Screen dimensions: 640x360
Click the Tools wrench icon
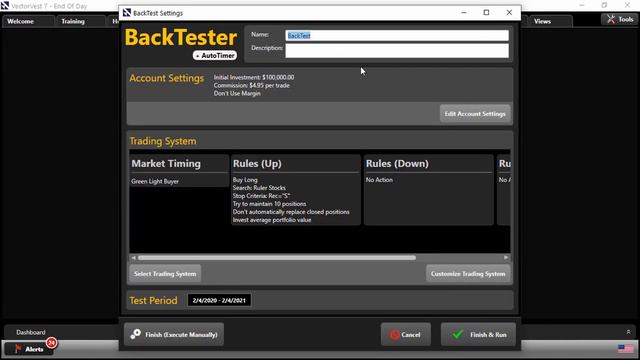coord(611,19)
